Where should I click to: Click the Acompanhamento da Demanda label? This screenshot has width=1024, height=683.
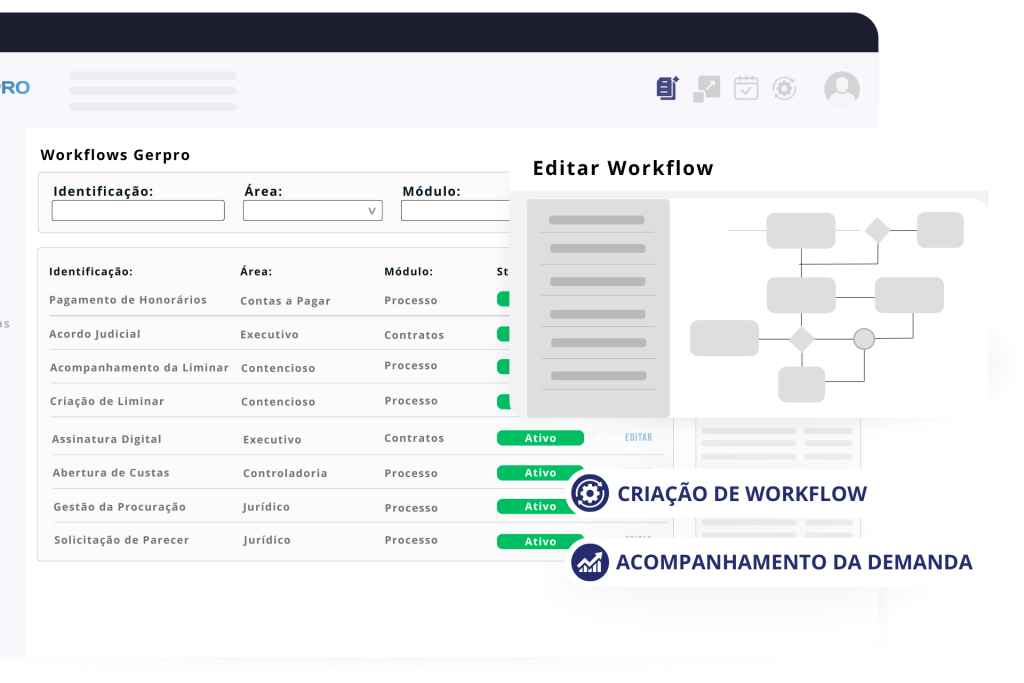click(x=794, y=562)
